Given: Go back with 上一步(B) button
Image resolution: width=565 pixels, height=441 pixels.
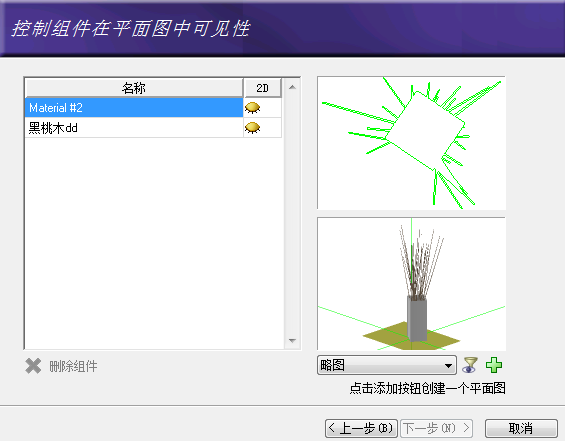Looking at the screenshot, I should pos(361,428).
